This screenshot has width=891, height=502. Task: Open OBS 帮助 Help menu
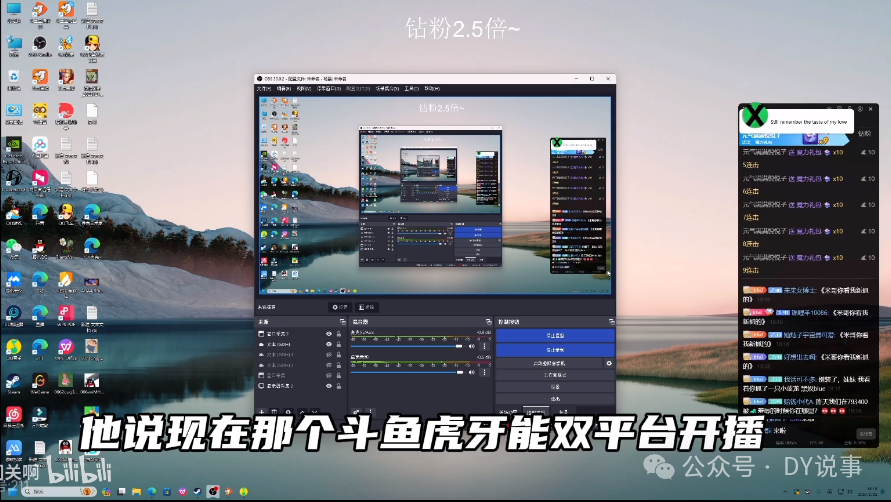click(432, 89)
